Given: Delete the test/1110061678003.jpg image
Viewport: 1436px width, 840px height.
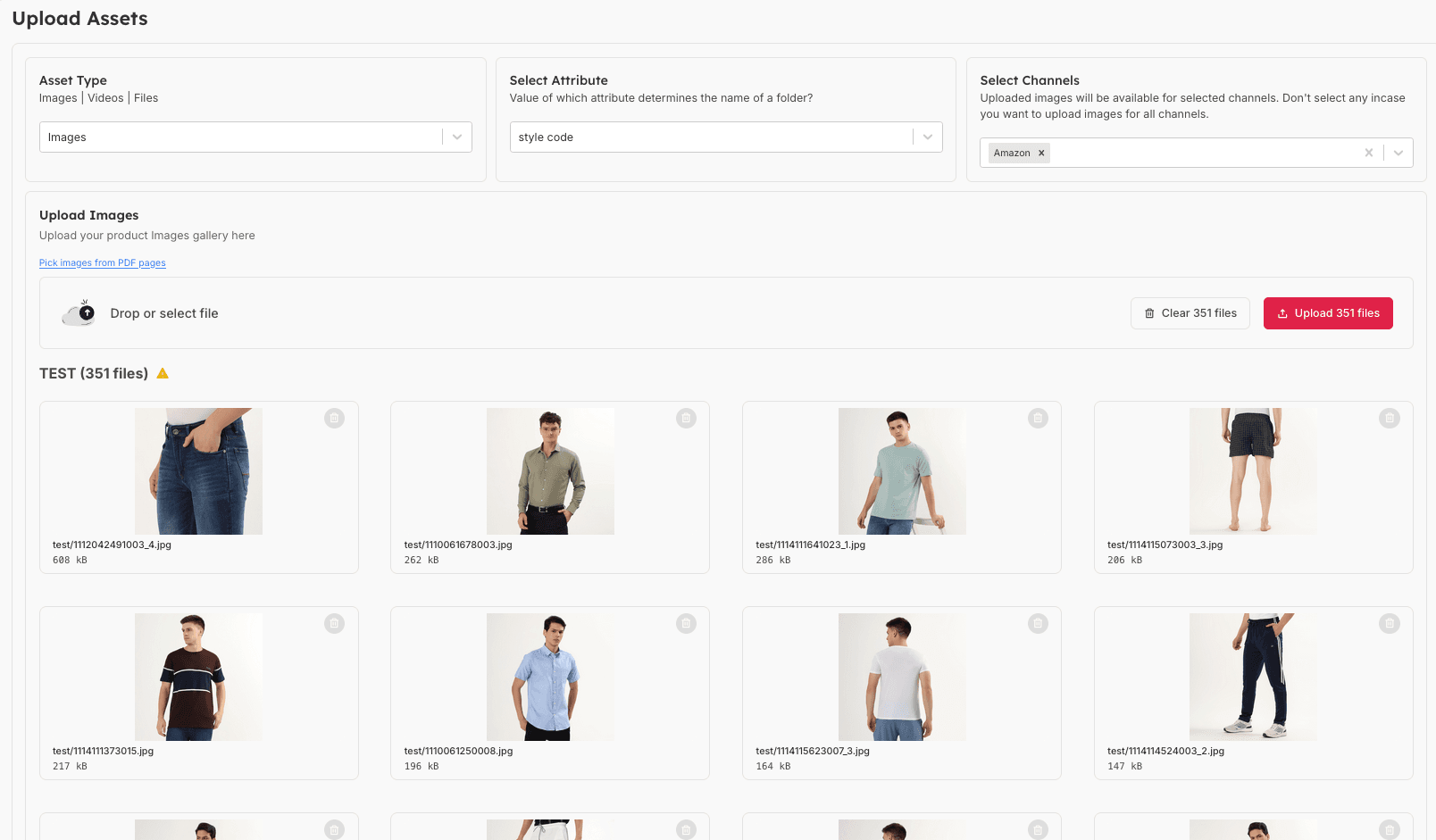Looking at the screenshot, I should click(x=686, y=418).
